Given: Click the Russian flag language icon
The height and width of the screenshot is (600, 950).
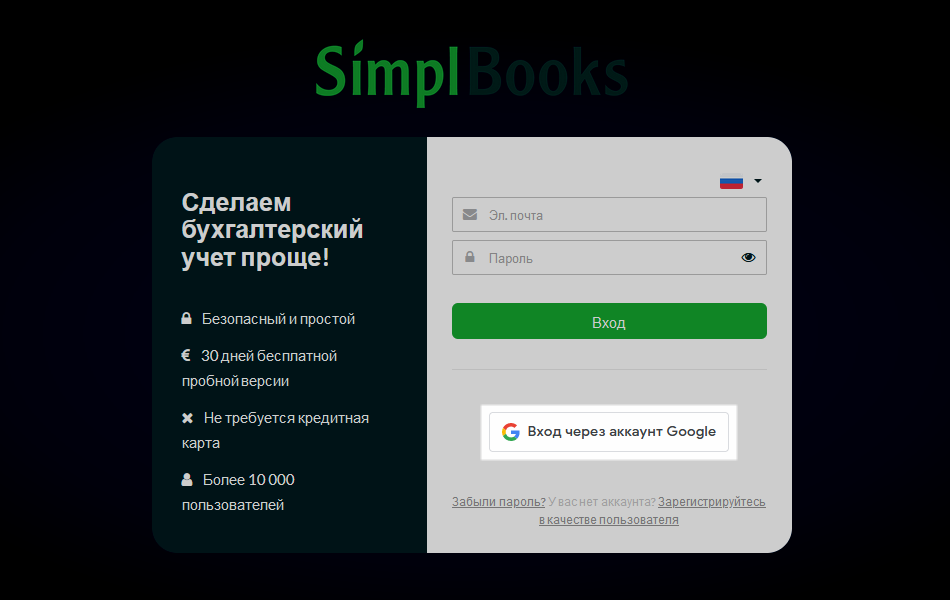Looking at the screenshot, I should tap(731, 181).
